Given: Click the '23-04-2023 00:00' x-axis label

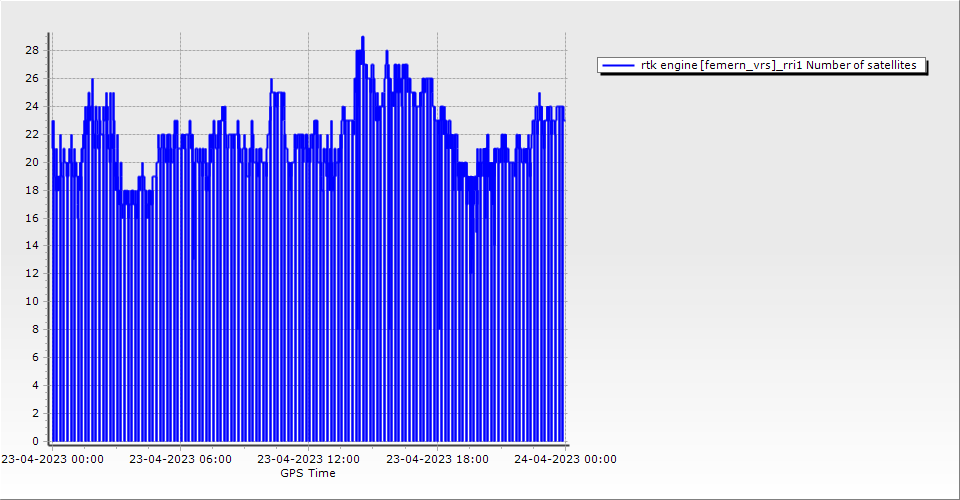Looking at the screenshot, I should click(x=51, y=459).
